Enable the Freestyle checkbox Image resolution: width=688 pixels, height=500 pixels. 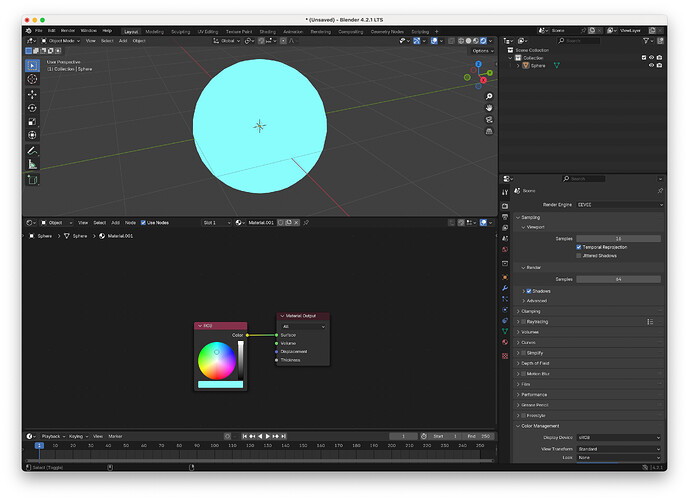coord(523,416)
